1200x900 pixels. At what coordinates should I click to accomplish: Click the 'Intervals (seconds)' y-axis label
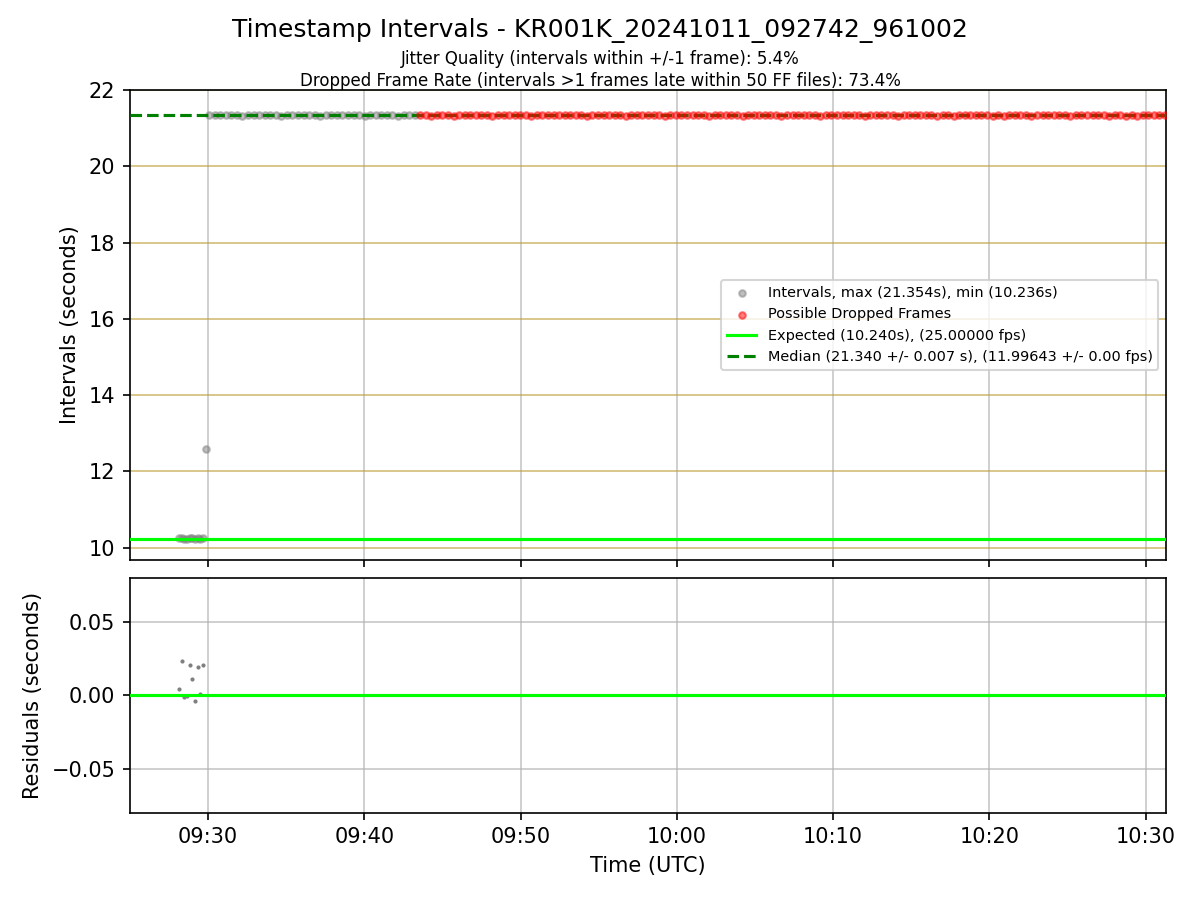69,325
